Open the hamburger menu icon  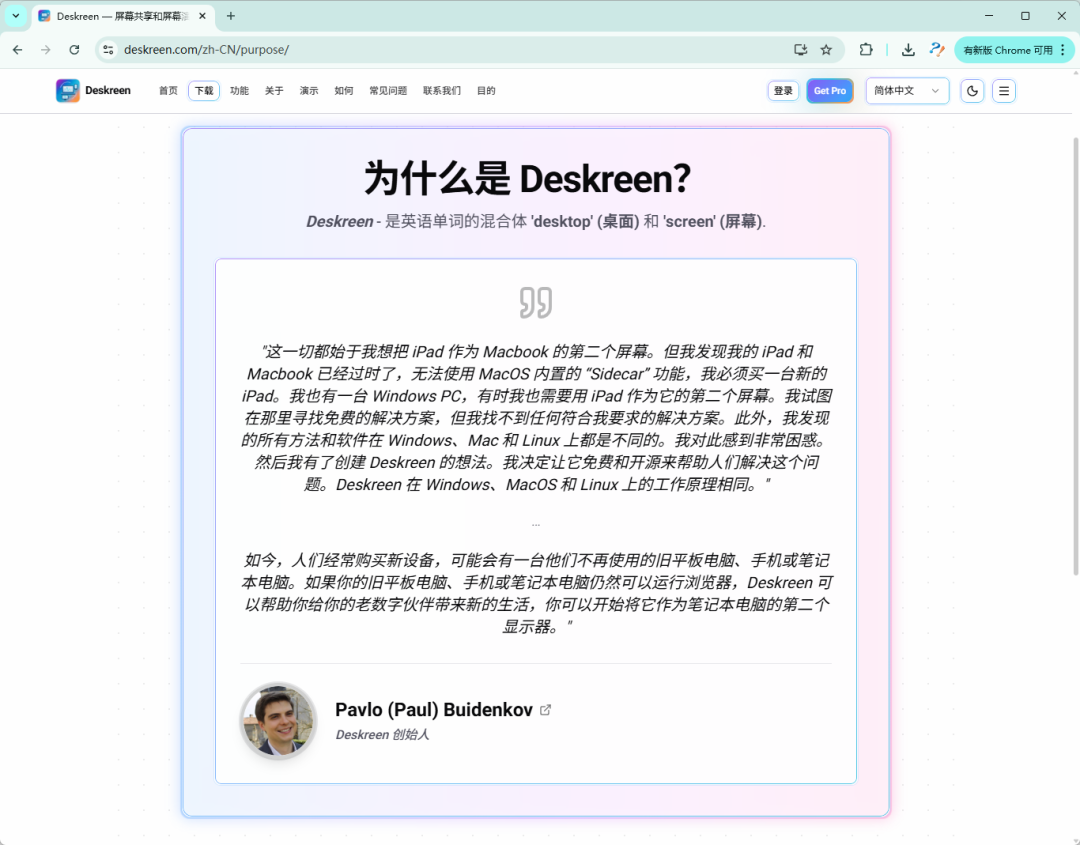[x=1004, y=91]
